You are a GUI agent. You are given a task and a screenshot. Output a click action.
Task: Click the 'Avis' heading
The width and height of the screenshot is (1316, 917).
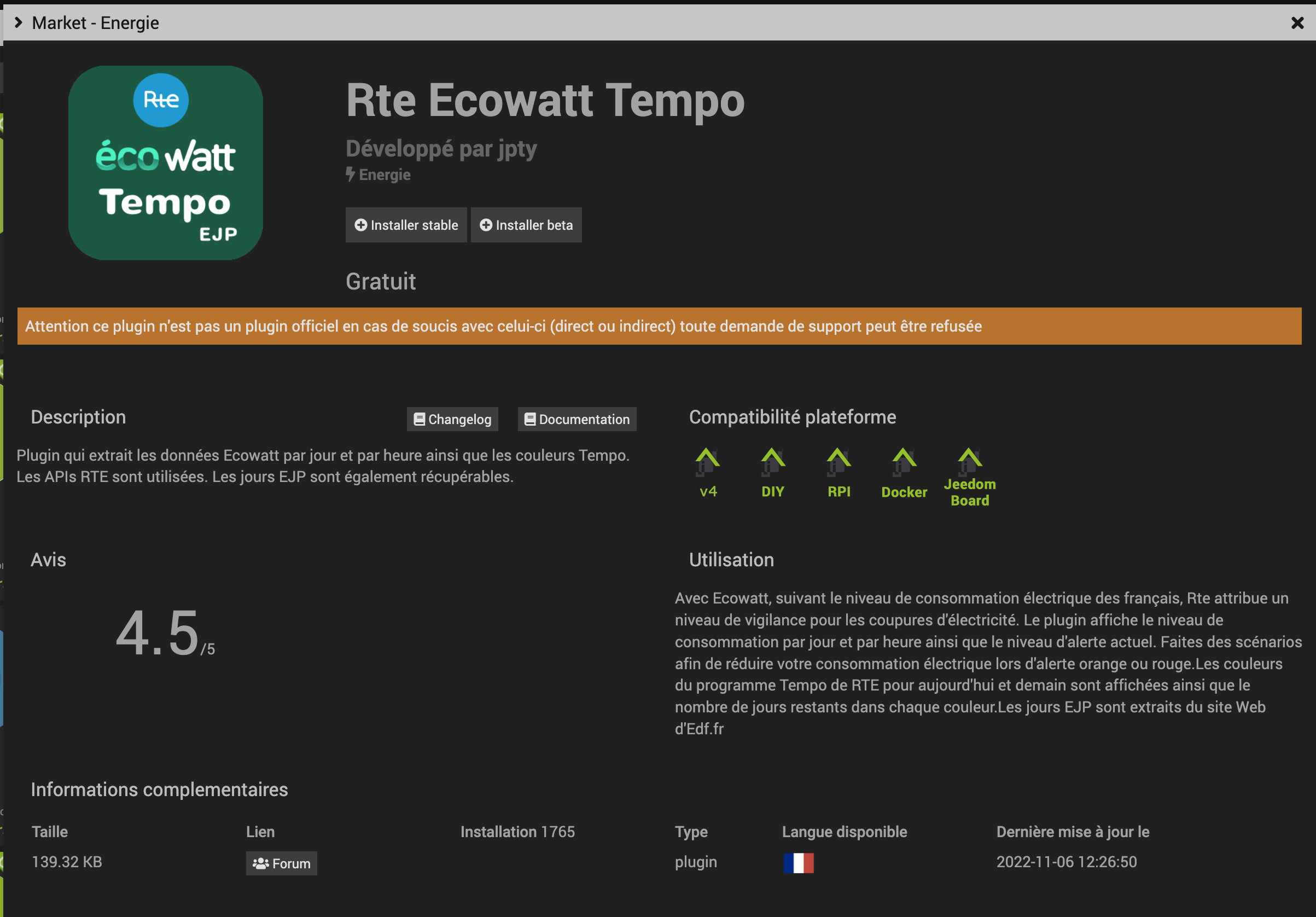click(49, 560)
